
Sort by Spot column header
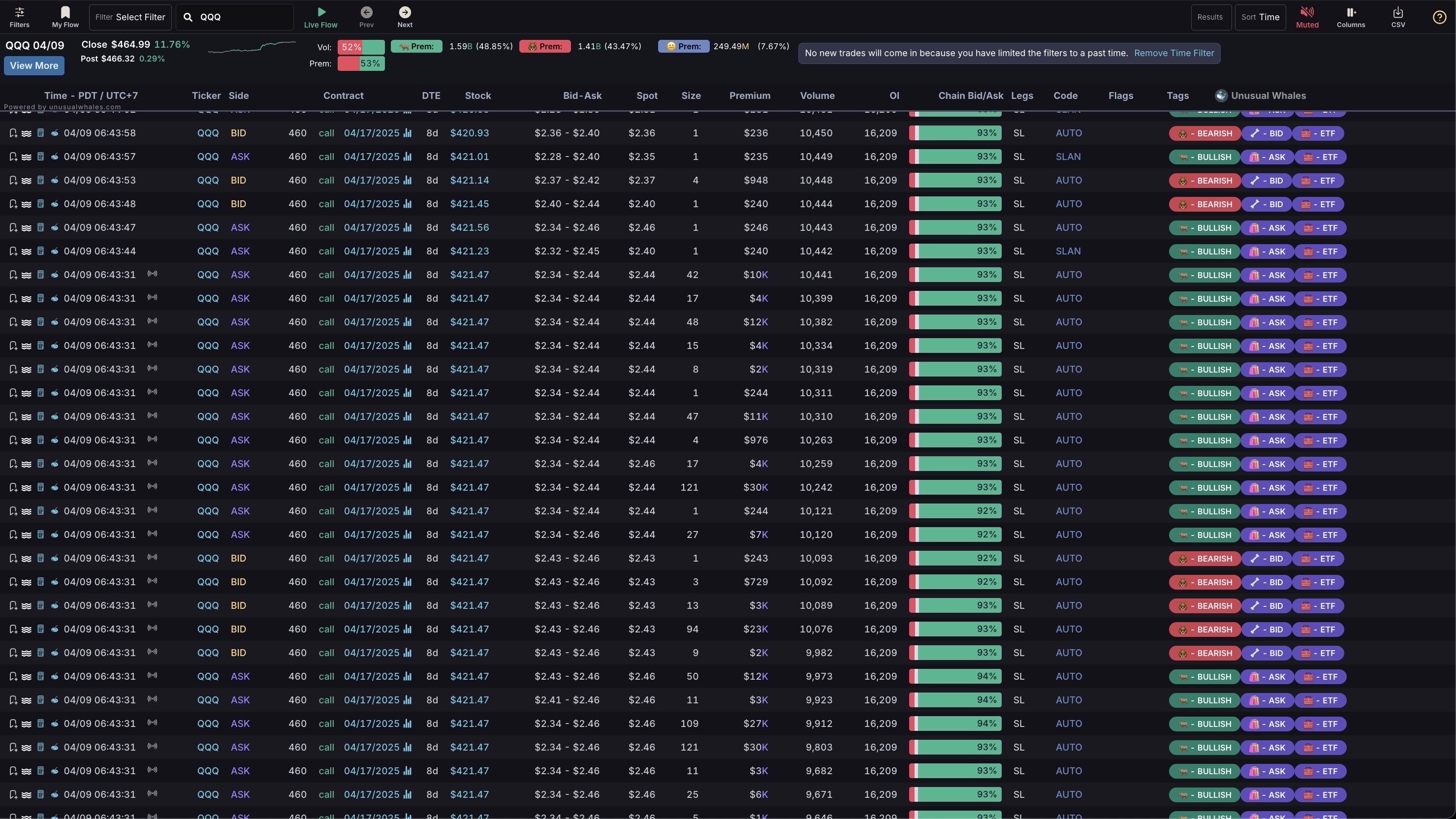click(647, 95)
